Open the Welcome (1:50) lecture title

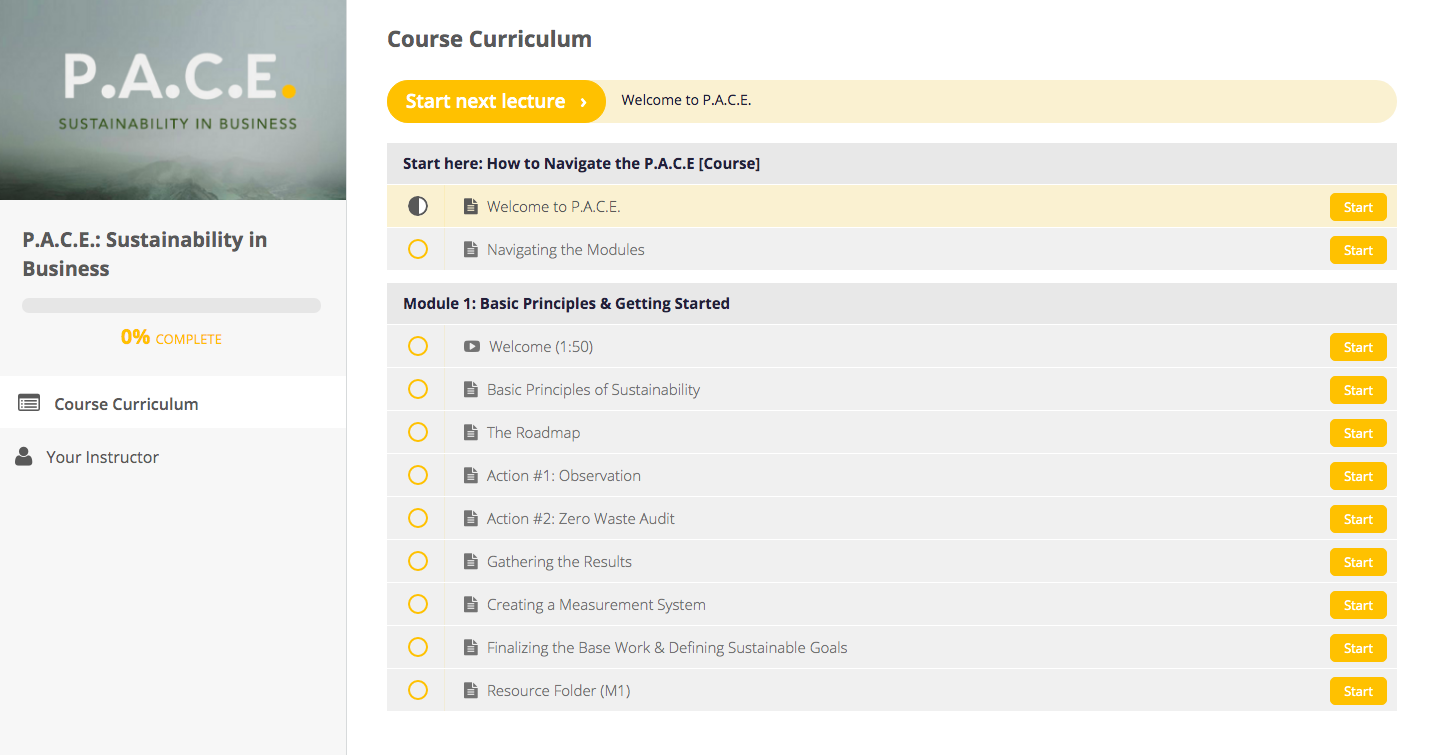[x=541, y=347]
